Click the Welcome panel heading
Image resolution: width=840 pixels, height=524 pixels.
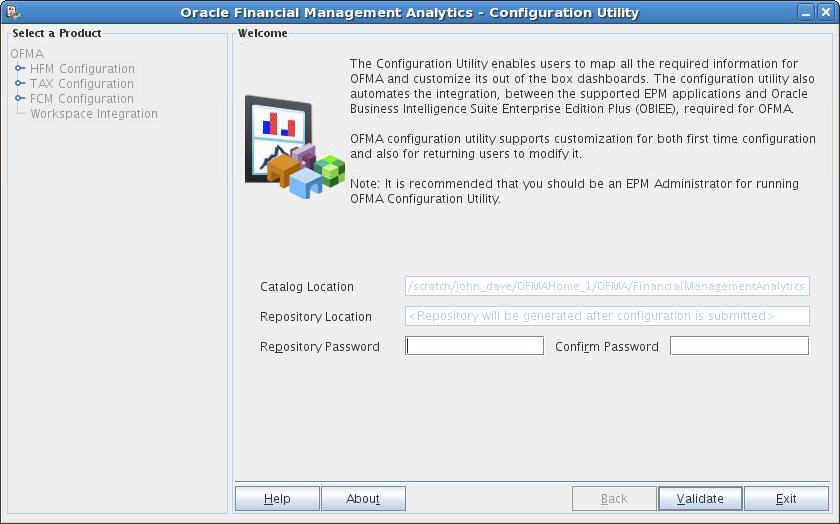point(262,33)
